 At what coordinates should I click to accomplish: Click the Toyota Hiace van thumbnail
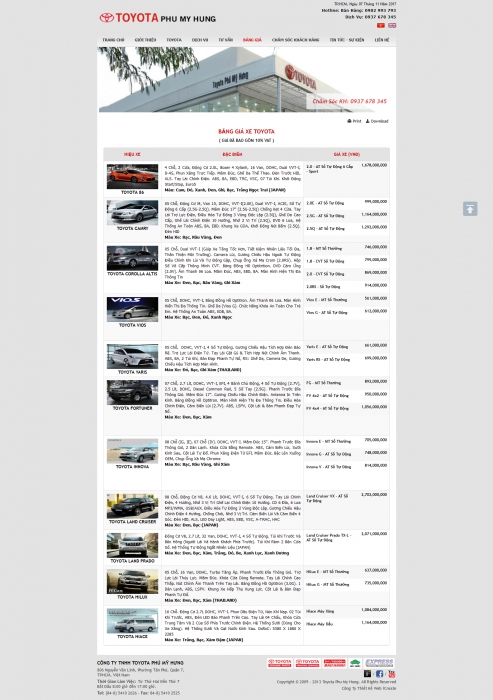point(132,621)
